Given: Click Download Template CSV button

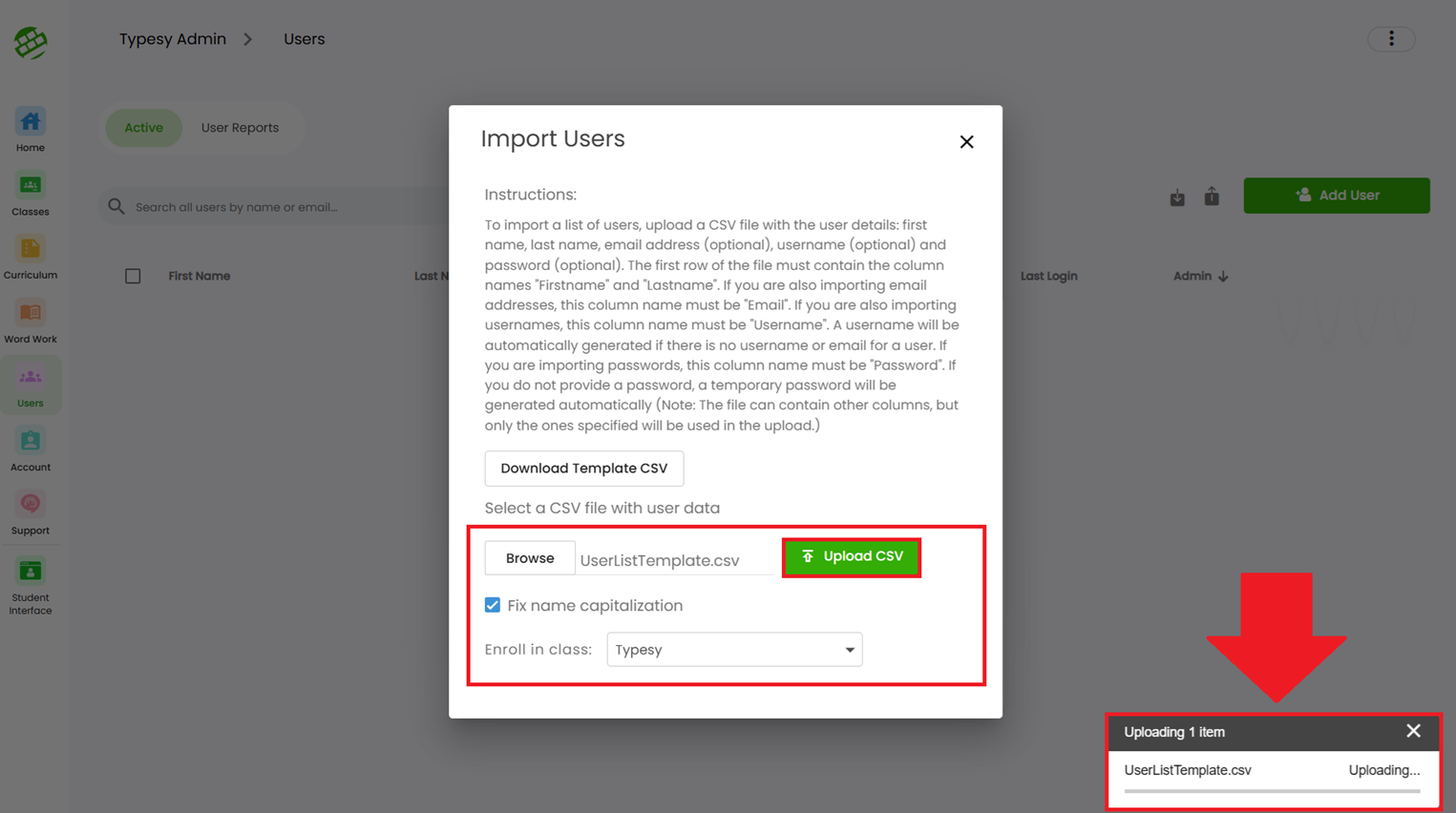Looking at the screenshot, I should (x=584, y=469).
